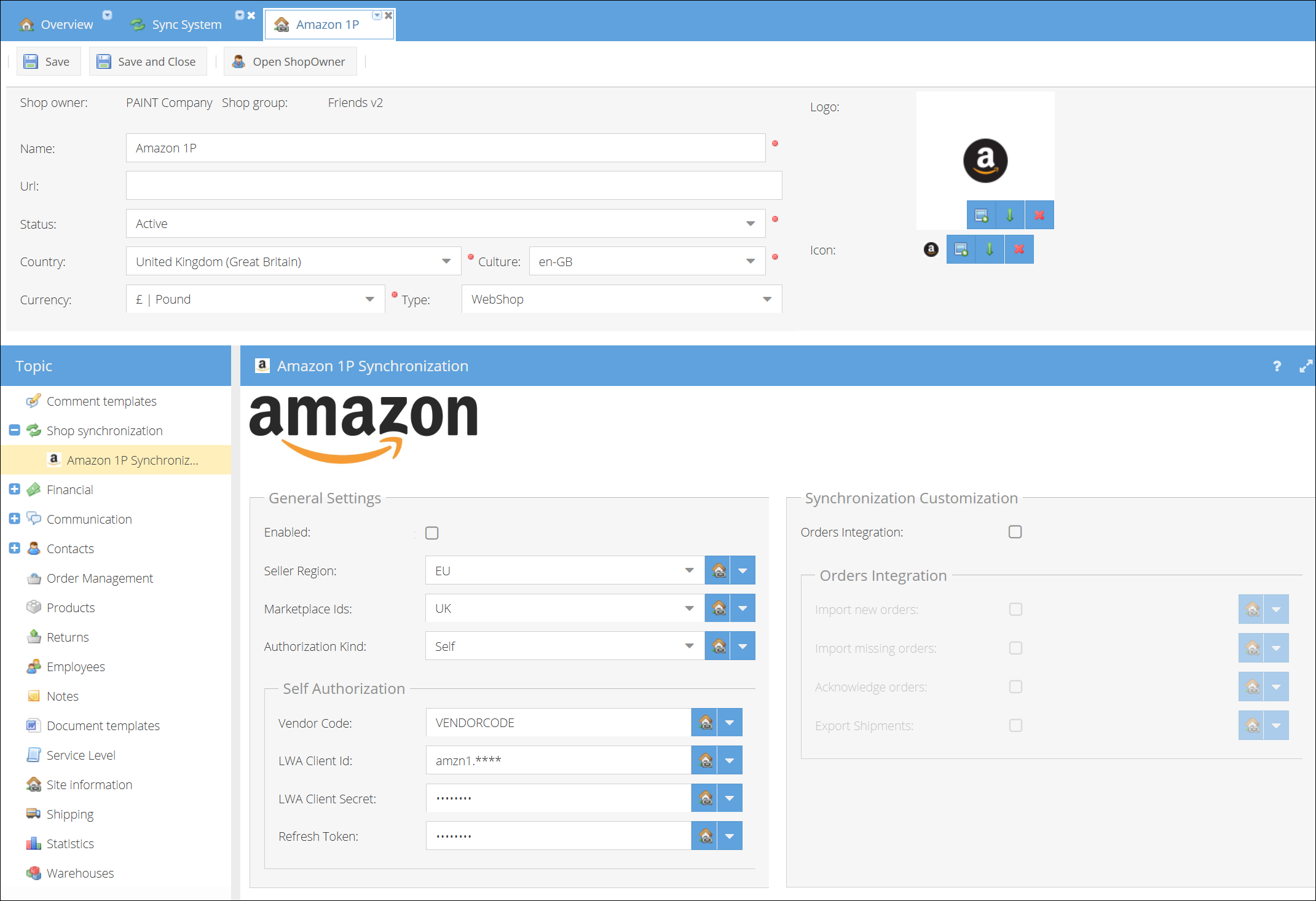Tick the Orders Integration checkbox

[1015, 532]
